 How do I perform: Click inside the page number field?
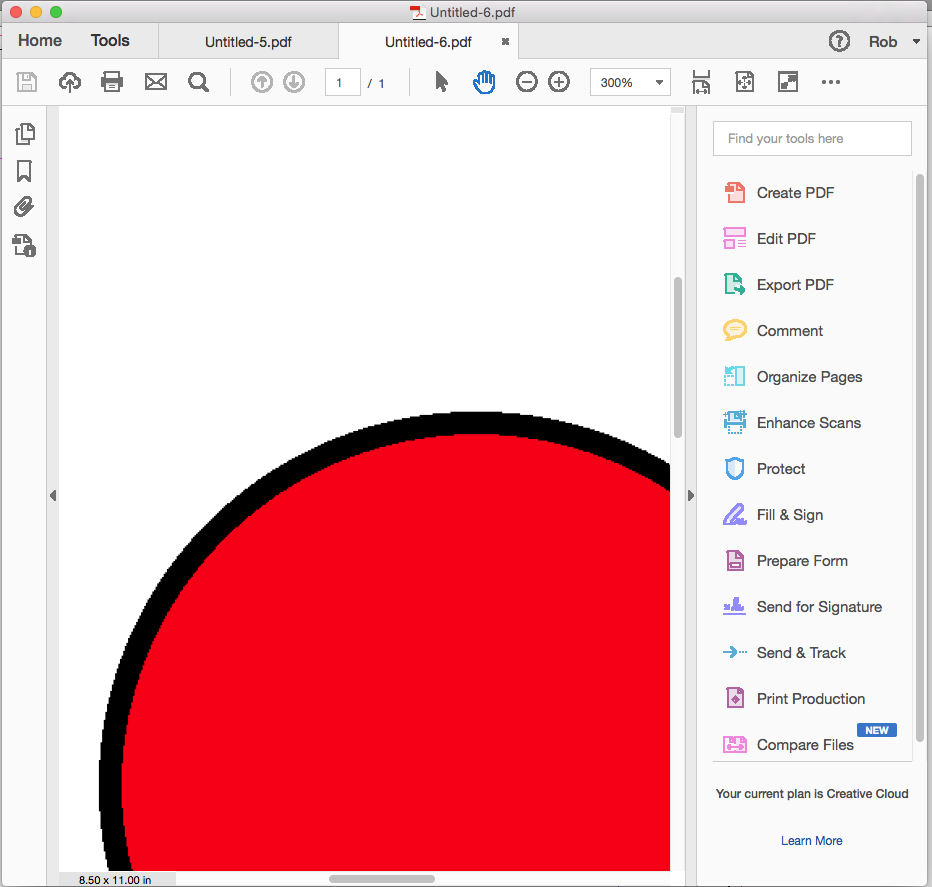342,83
